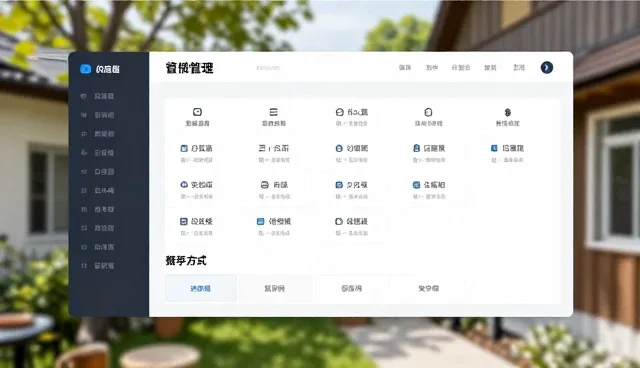Open the first link in the top-right header navigation
The width and height of the screenshot is (640, 368).
[405, 68]
